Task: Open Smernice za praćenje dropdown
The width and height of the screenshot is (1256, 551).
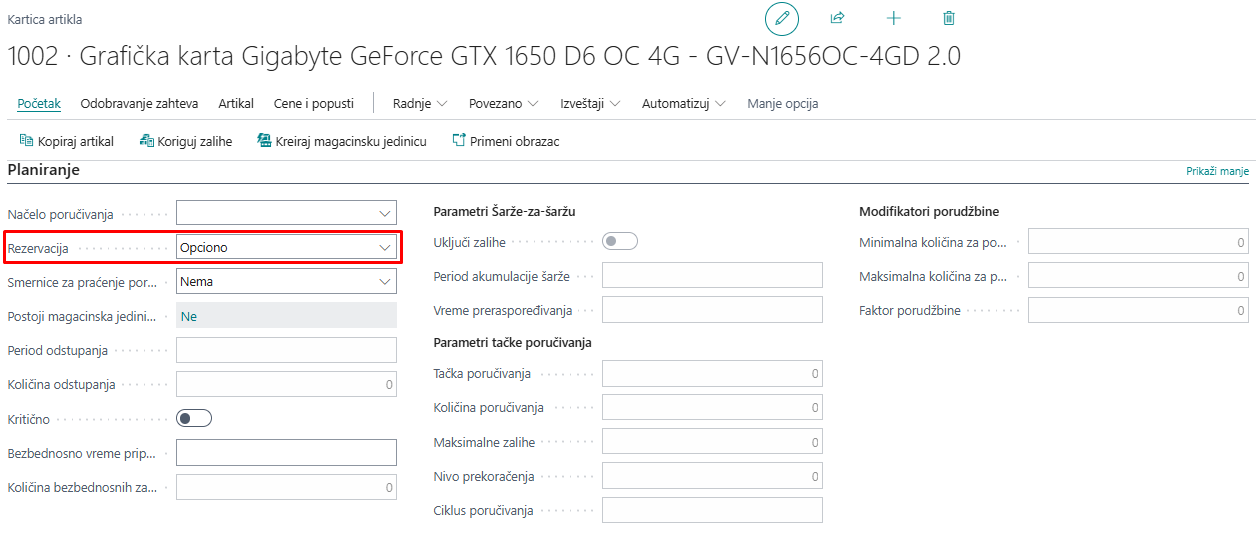Action: (x=286, y=282)
